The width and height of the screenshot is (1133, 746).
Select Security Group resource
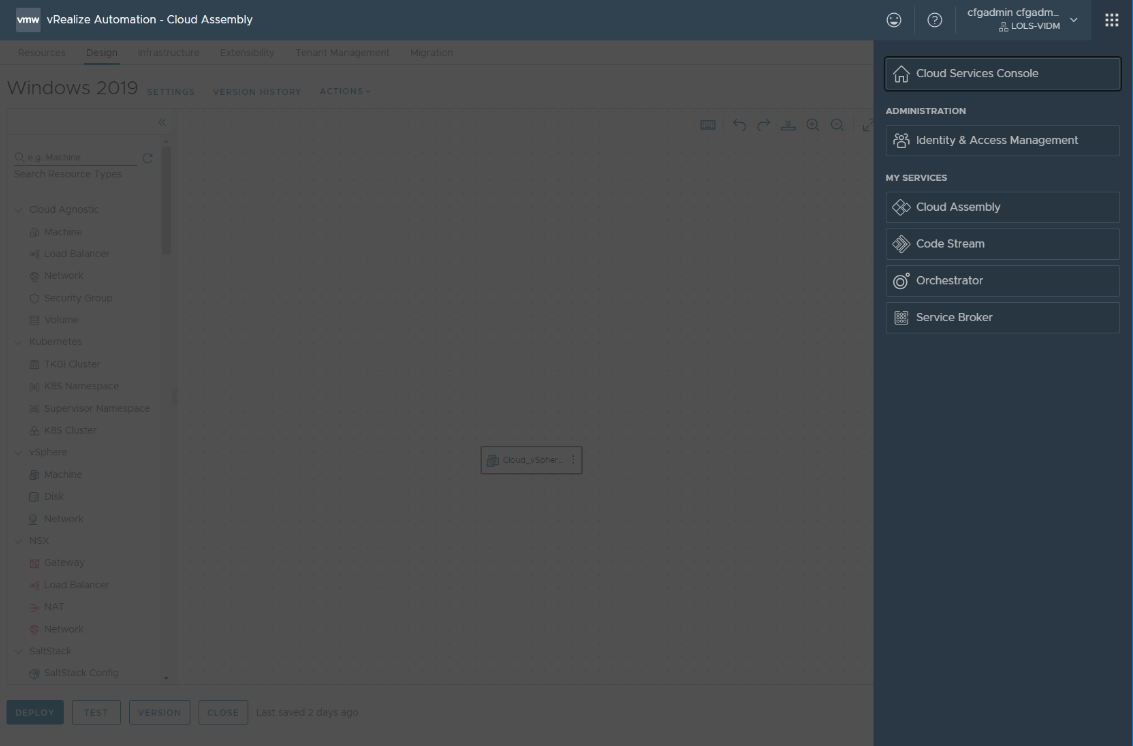coord(70,298)
